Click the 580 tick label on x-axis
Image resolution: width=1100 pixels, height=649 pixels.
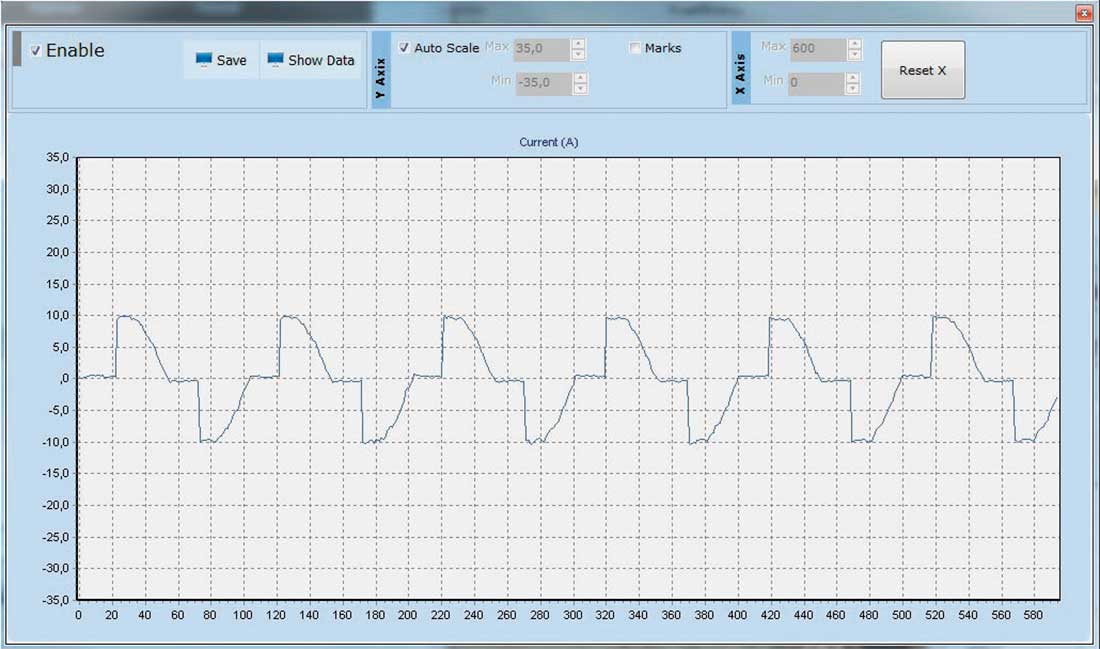(1033, 615)
